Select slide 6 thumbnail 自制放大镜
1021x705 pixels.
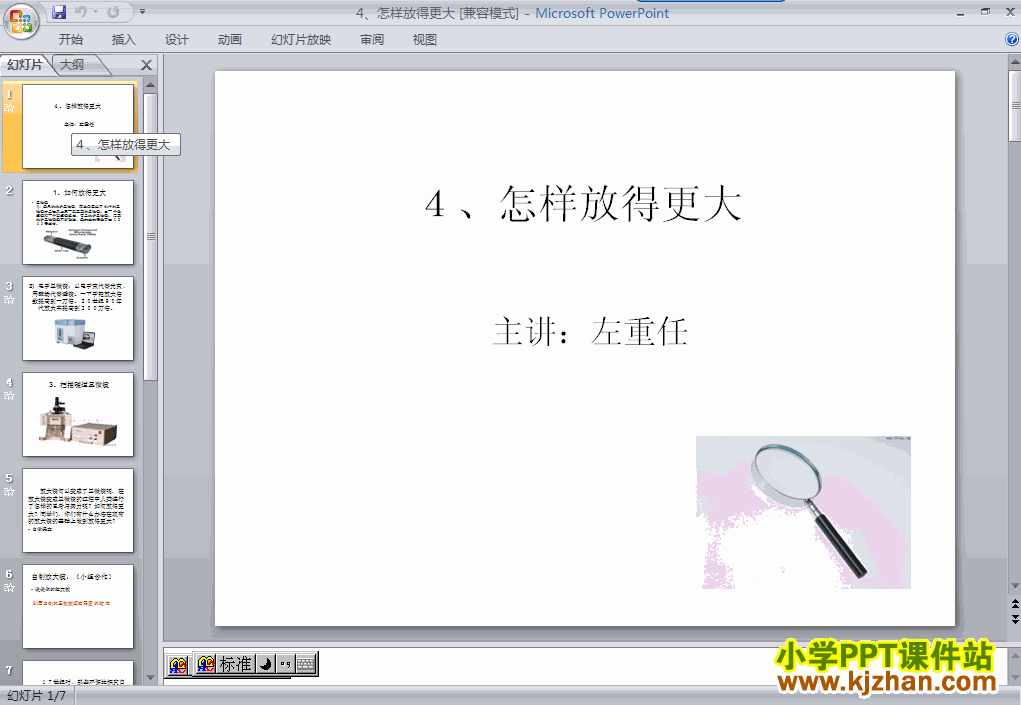78,606
